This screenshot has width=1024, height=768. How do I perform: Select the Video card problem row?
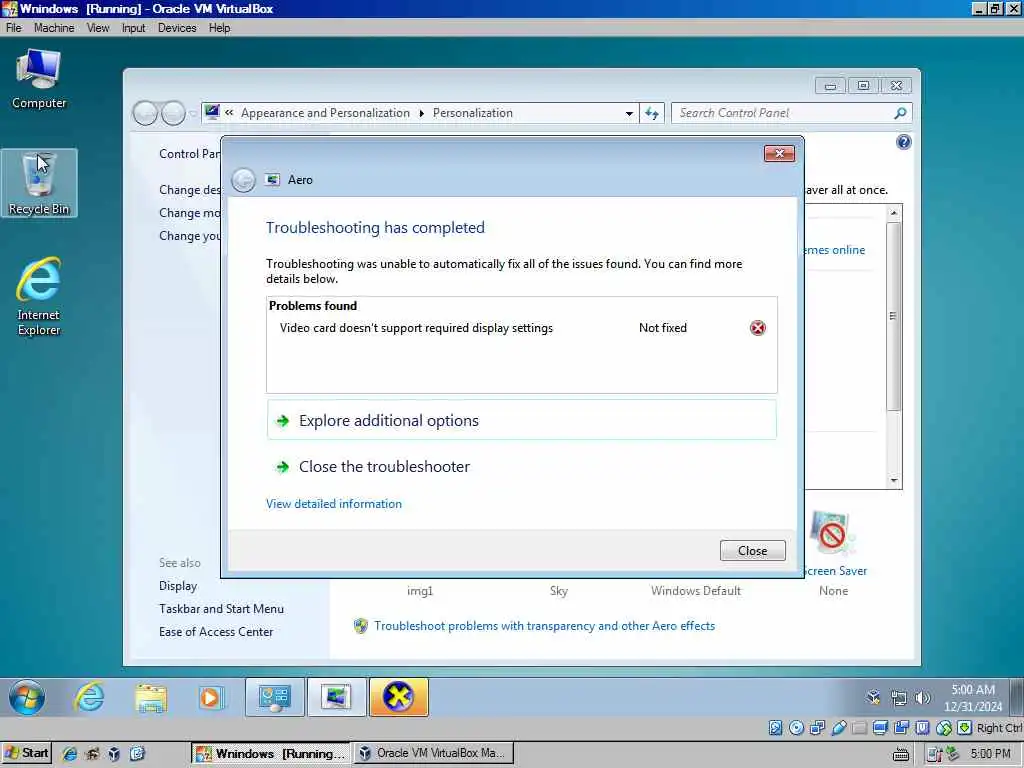point(522,328)
